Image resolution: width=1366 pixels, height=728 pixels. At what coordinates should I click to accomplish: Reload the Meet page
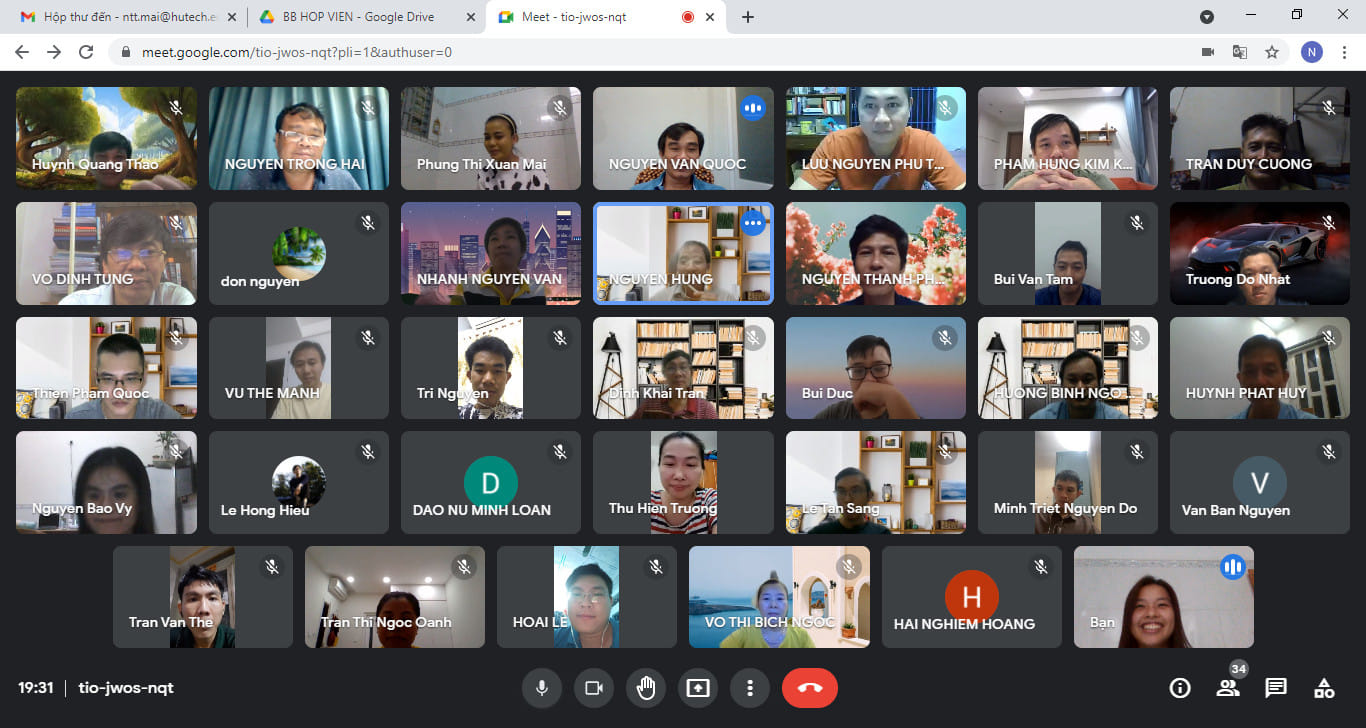click(x=86, y=52)
